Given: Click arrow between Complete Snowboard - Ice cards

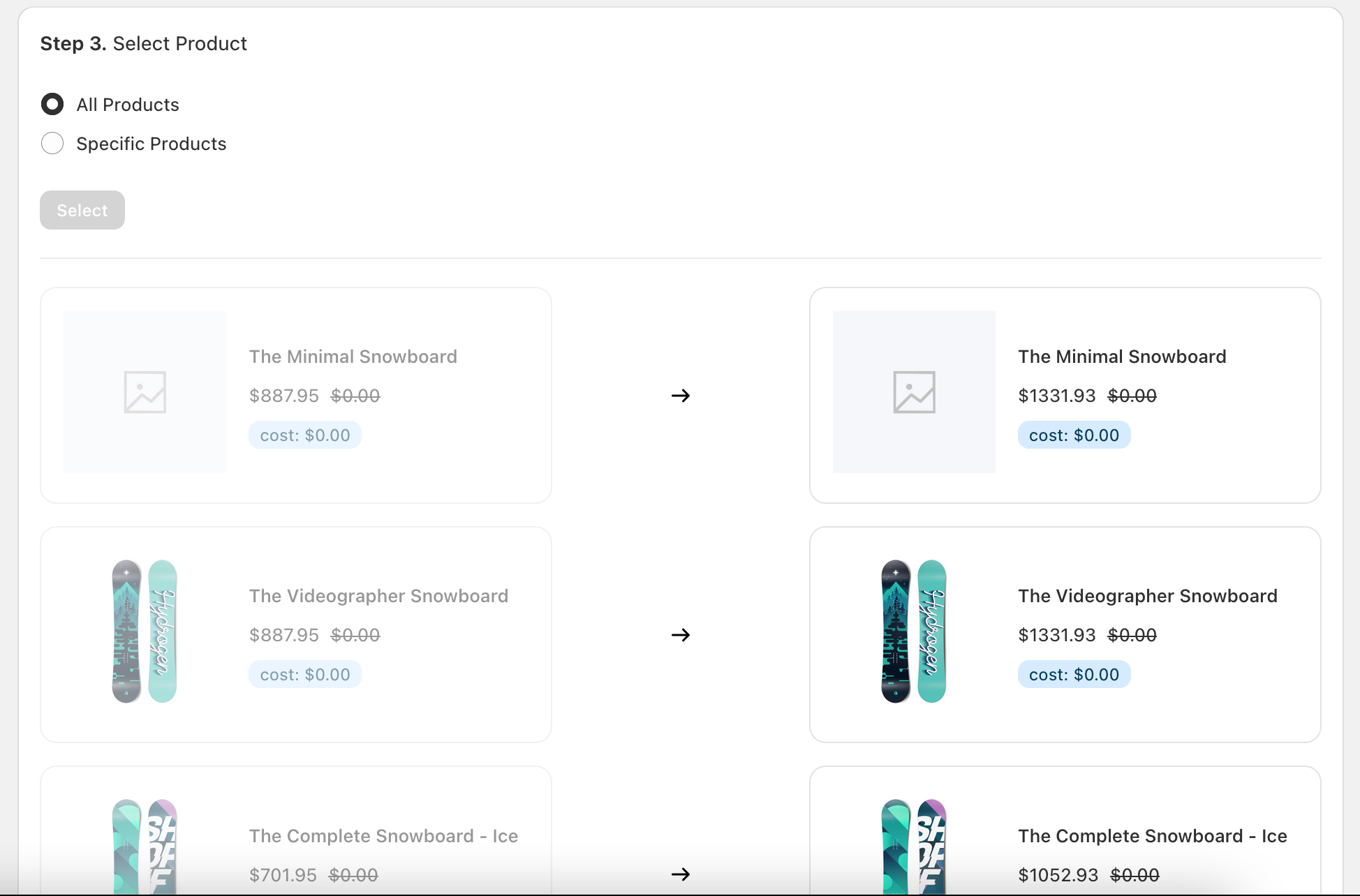Looking at the screenshot, I should pyautogui.click(x=681, y=874).
